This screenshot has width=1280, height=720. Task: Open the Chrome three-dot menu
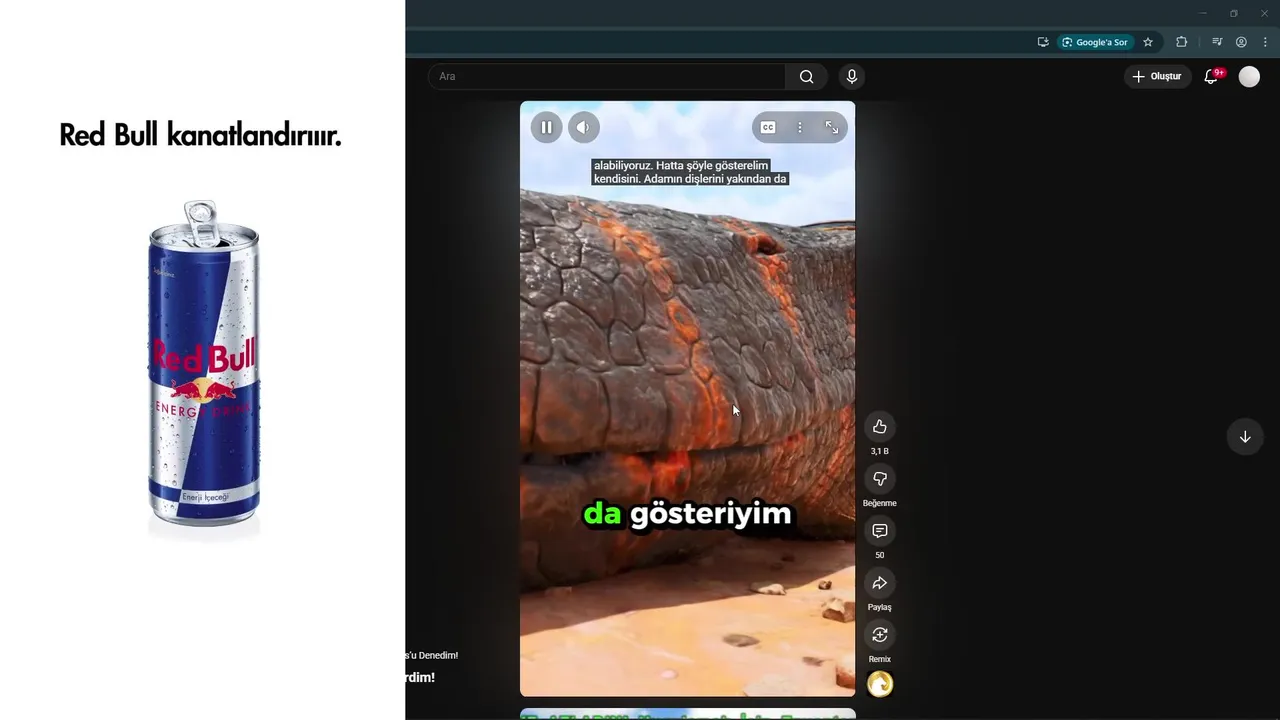[x=1265, y=42]
